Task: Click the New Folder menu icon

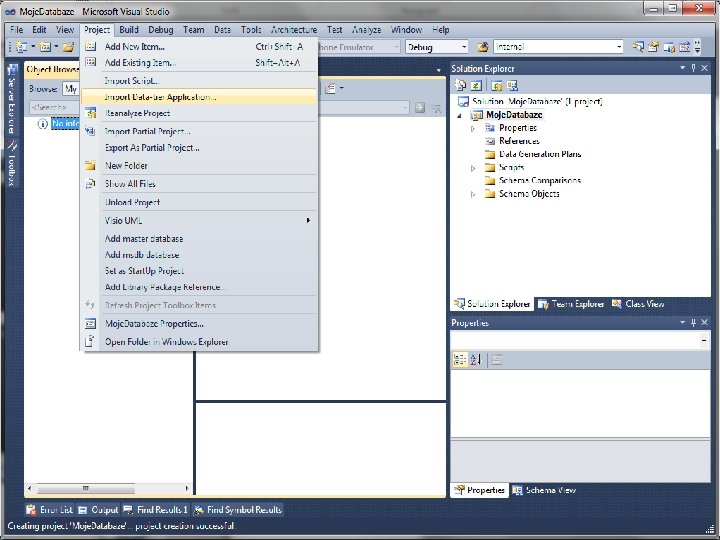Action: click(90, 165)
